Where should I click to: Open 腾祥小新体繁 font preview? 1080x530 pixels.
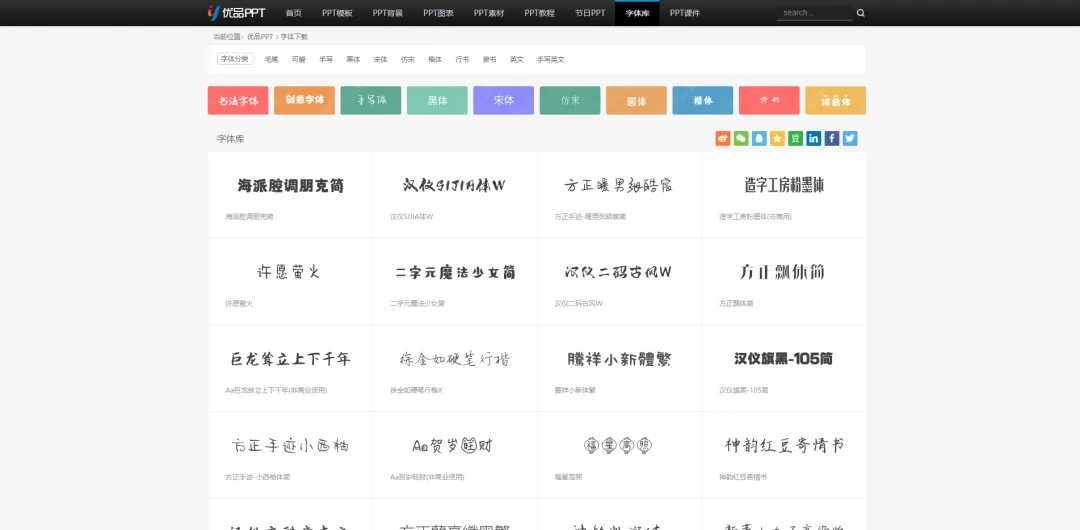tap(619, 359)
